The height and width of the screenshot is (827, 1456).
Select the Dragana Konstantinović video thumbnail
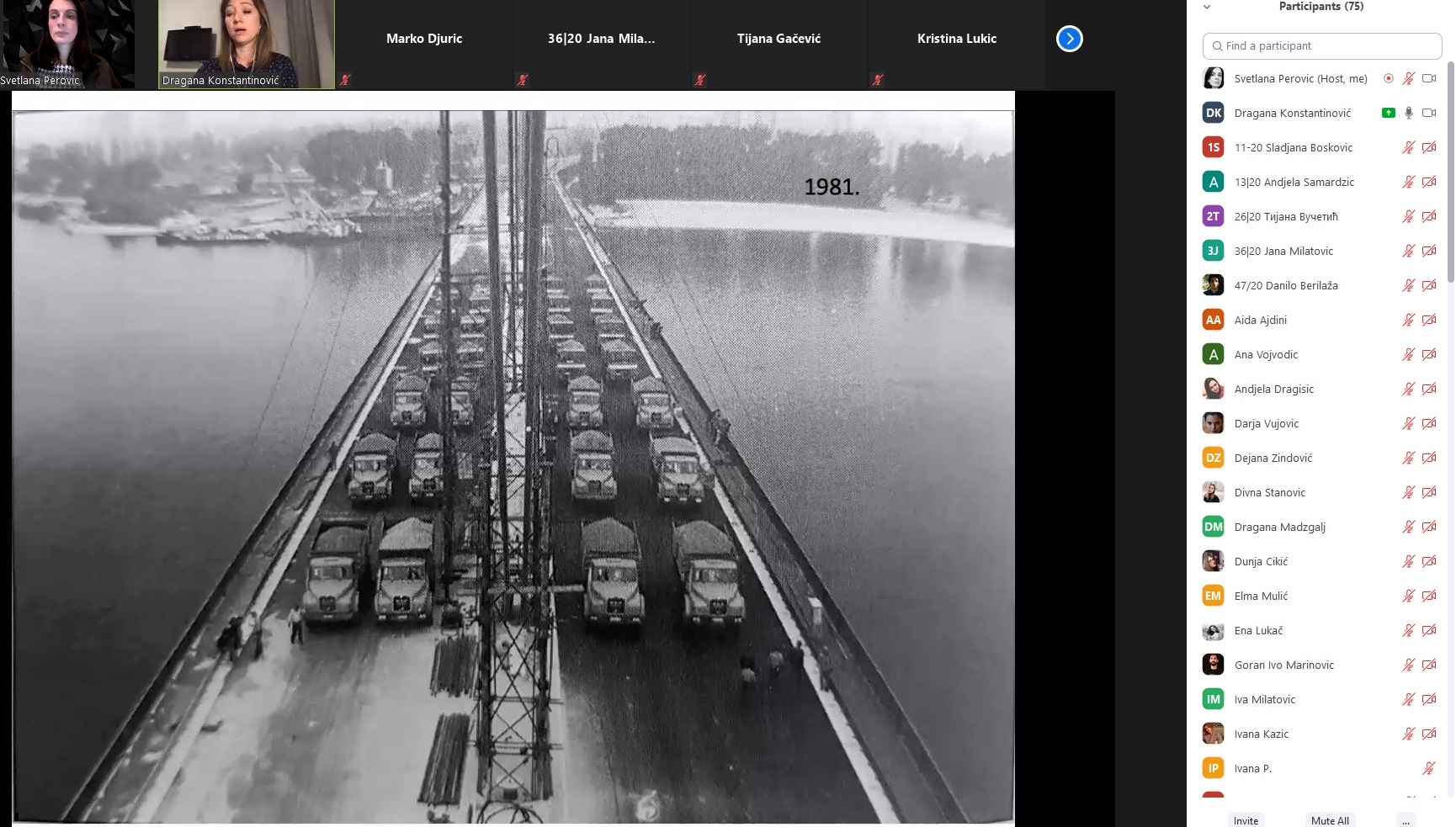pyautogui.click(x=247, y=44)
